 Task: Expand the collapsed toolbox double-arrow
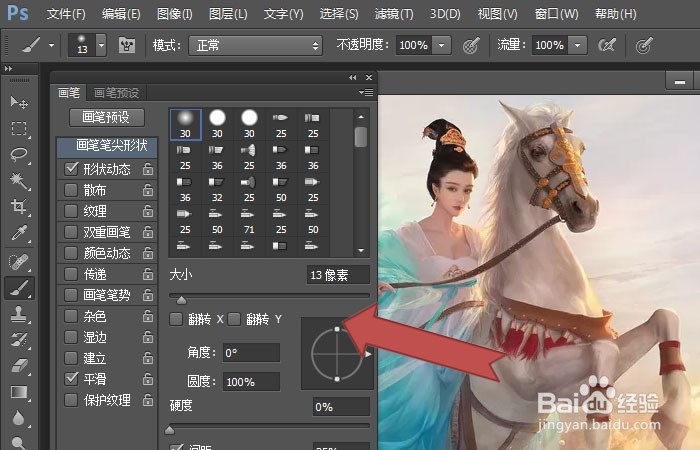[8, 69]
